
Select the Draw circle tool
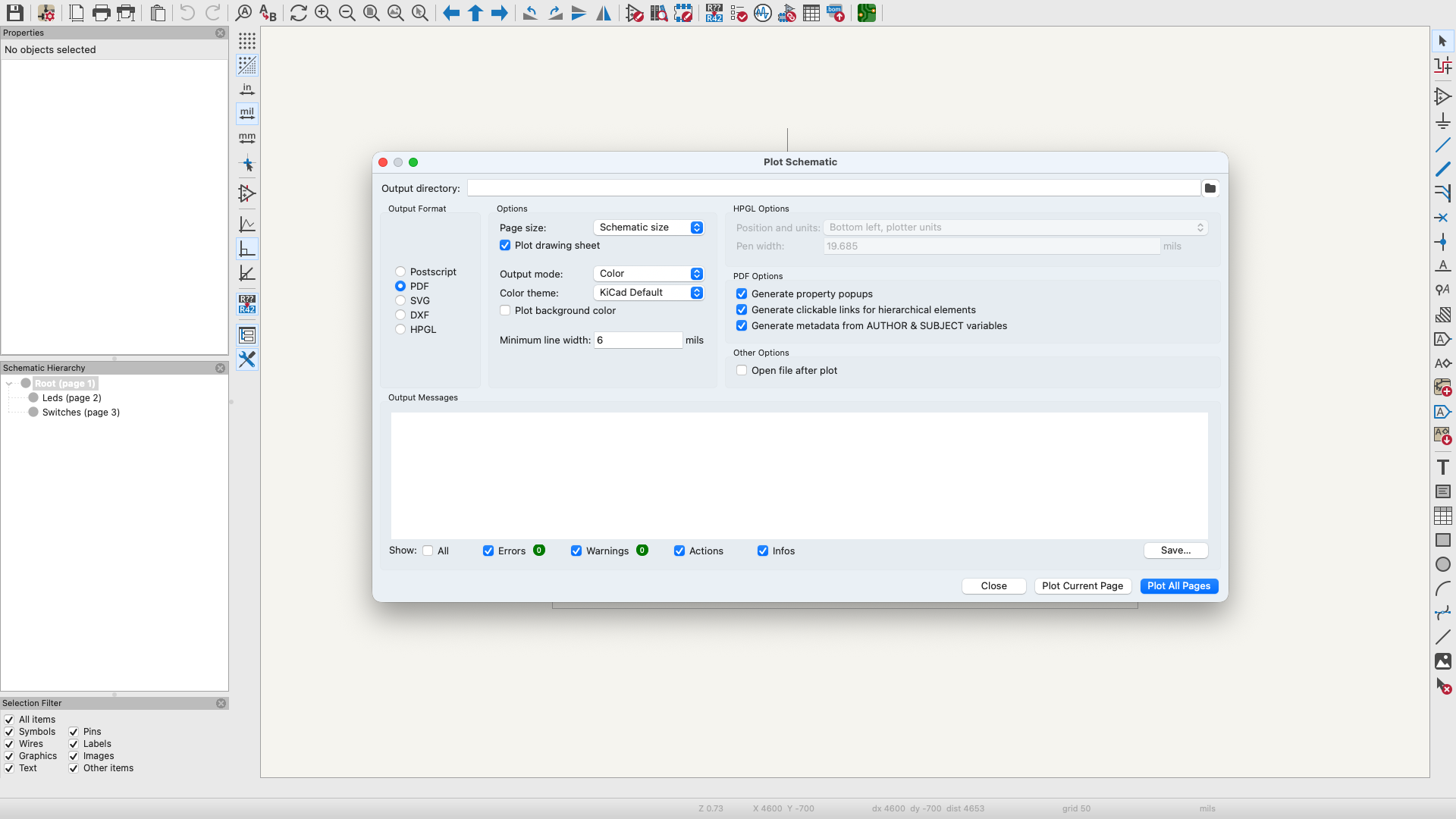[x=1442, y=564]
